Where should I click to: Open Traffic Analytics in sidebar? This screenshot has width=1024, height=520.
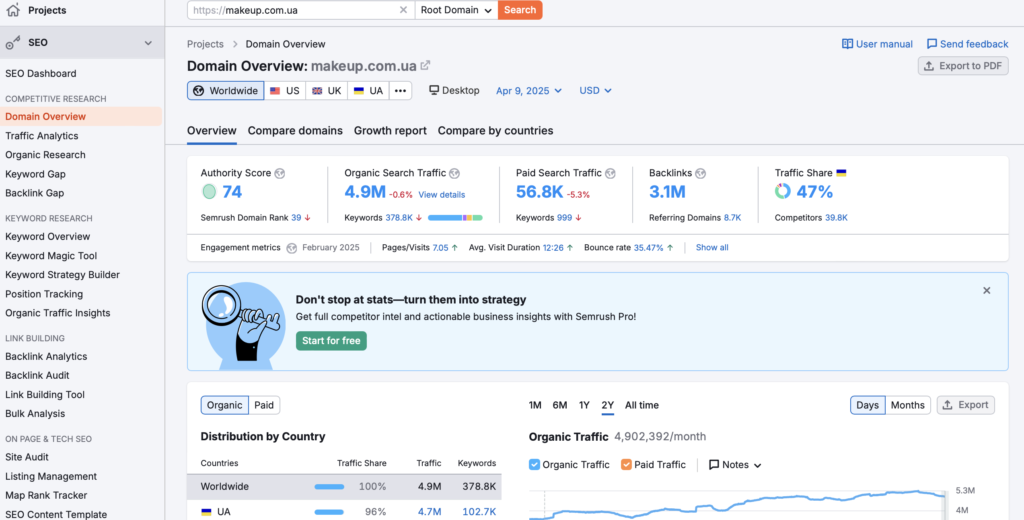tap(42, 136)
